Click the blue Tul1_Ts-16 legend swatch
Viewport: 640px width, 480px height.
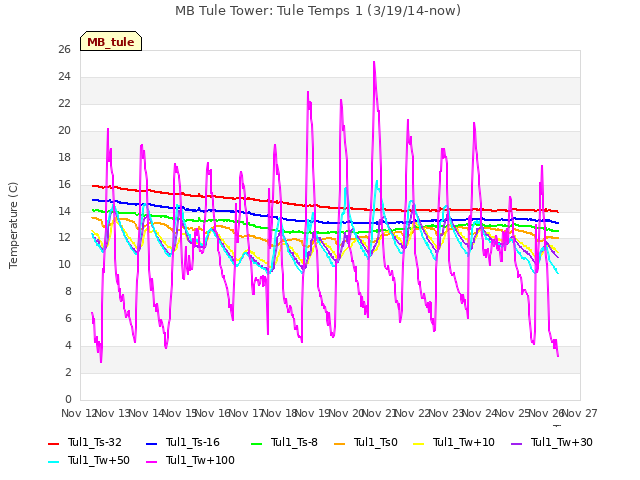pyautogui.click(x=151, y=443)
